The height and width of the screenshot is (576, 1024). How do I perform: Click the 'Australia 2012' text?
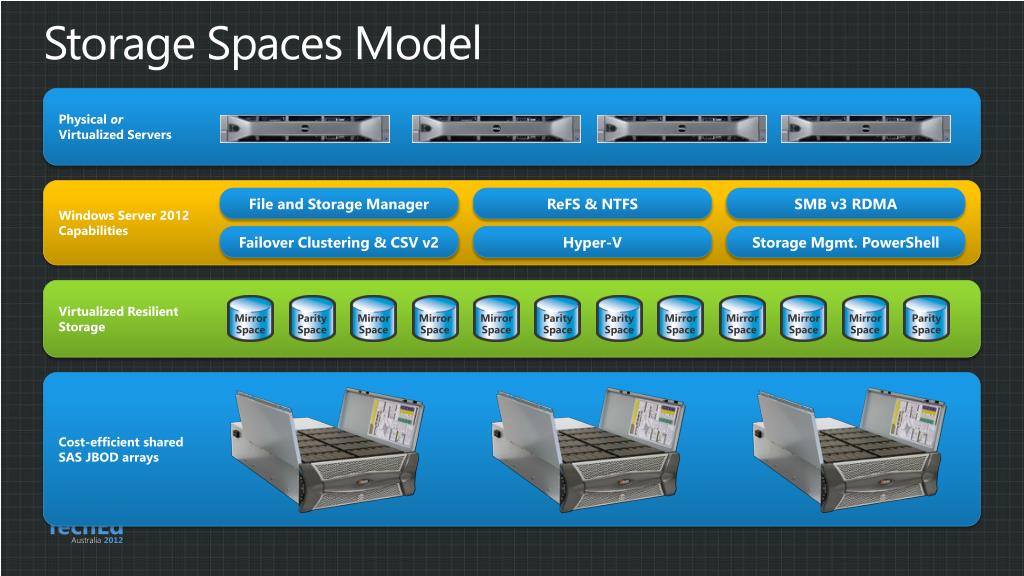click(x=97, y=540)
